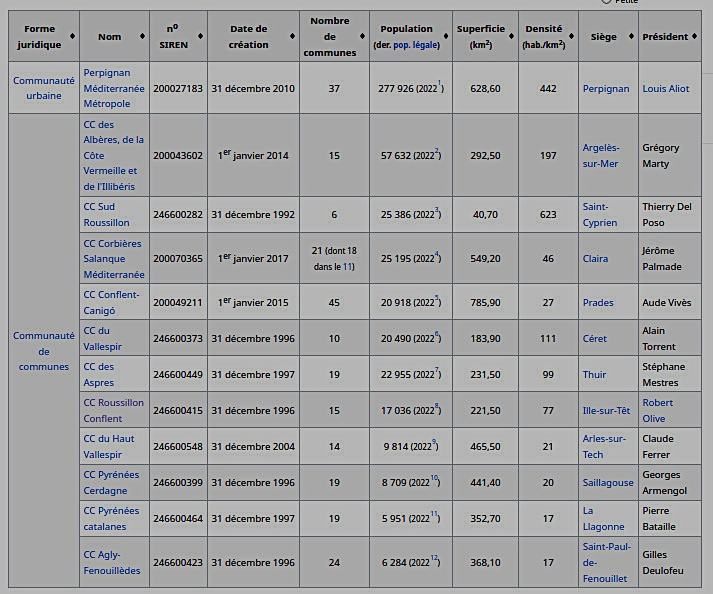Open CC Agly-Fenouillèdes link

(111, 562)
